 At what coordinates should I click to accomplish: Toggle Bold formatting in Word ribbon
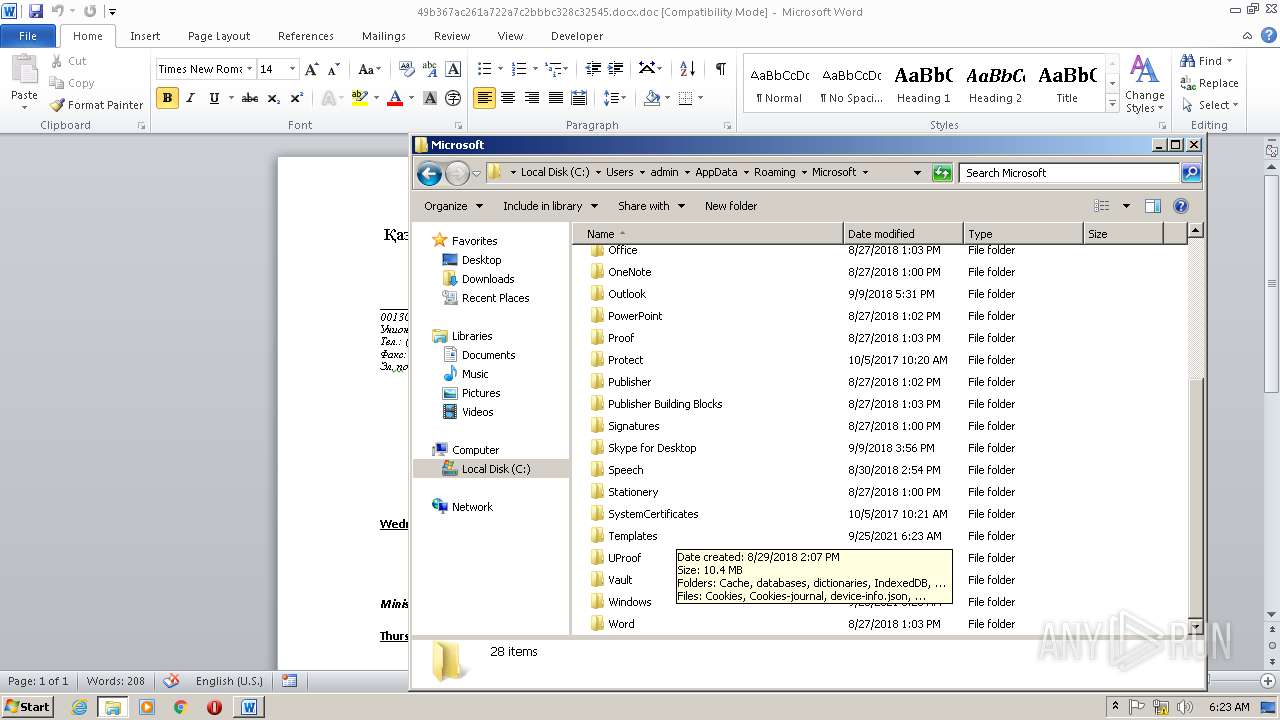tap(167, 98)
